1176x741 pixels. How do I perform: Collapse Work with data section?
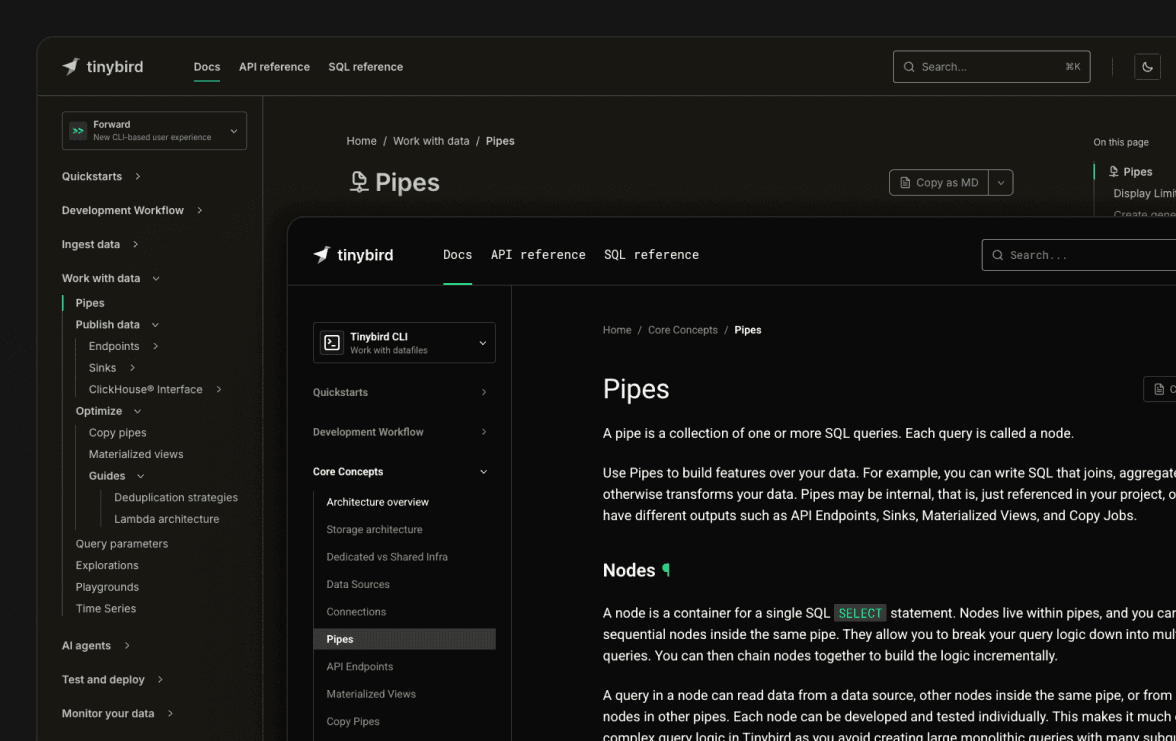tap(156, 278)
